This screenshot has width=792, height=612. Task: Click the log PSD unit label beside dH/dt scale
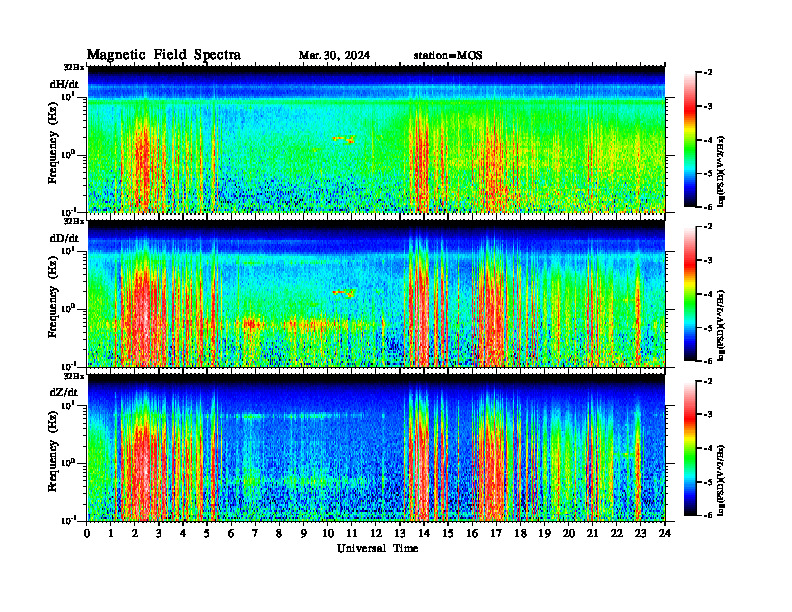point(721,171)
